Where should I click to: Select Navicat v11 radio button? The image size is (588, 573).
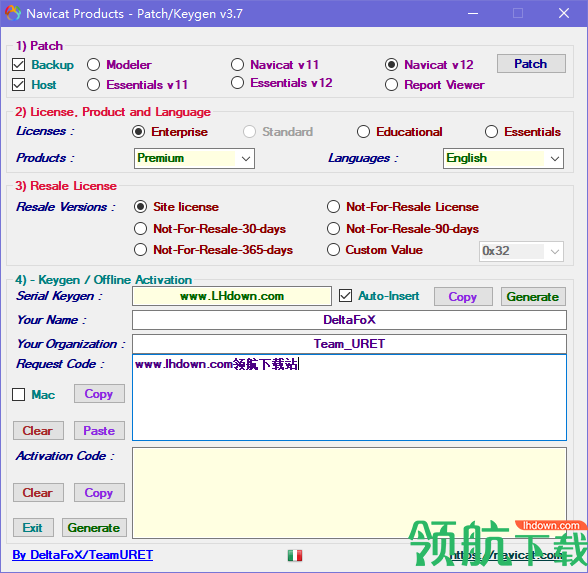[x=237, y=64]
